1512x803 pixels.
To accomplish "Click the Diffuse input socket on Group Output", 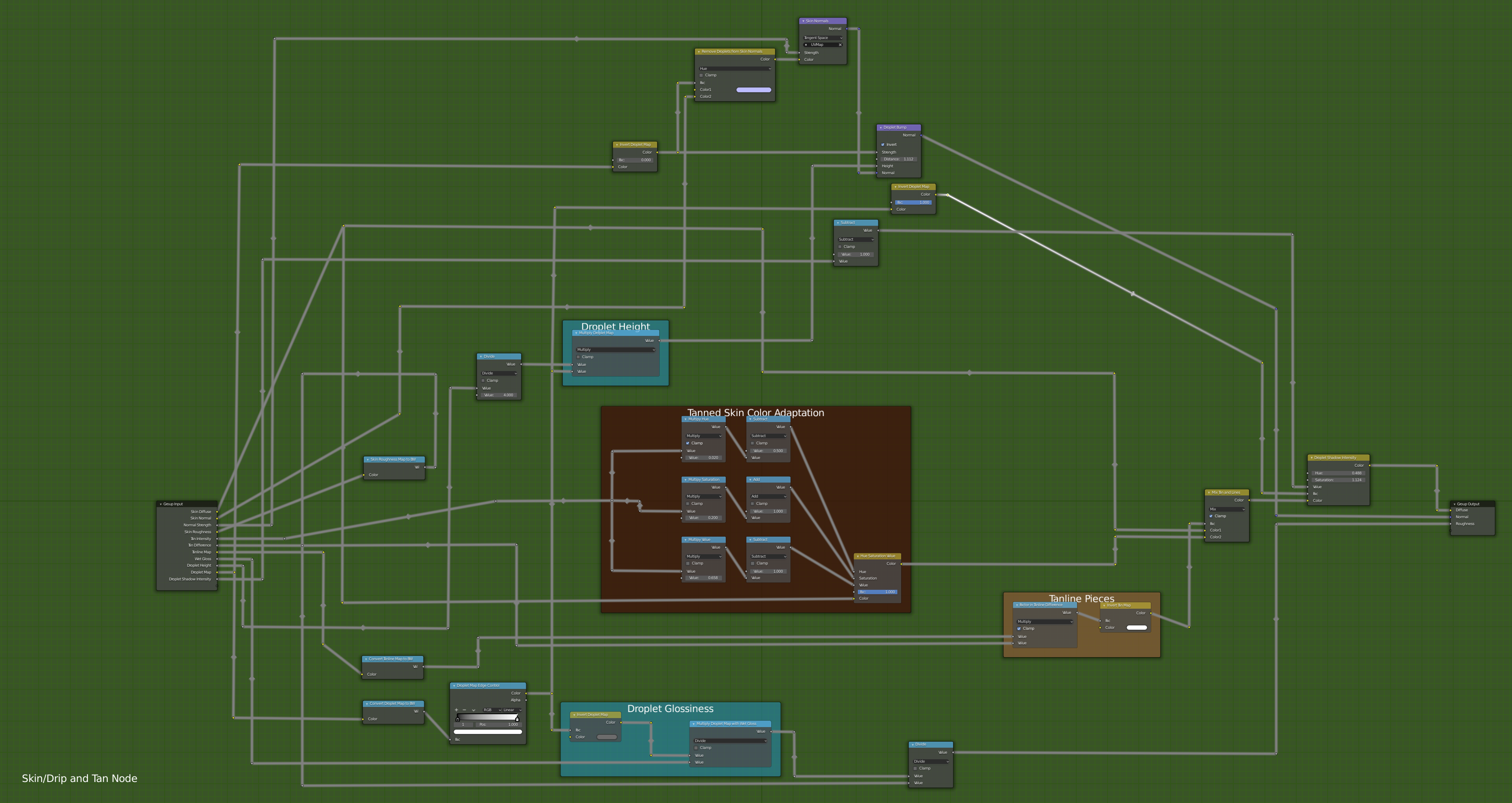I will tap(1450, 510).
